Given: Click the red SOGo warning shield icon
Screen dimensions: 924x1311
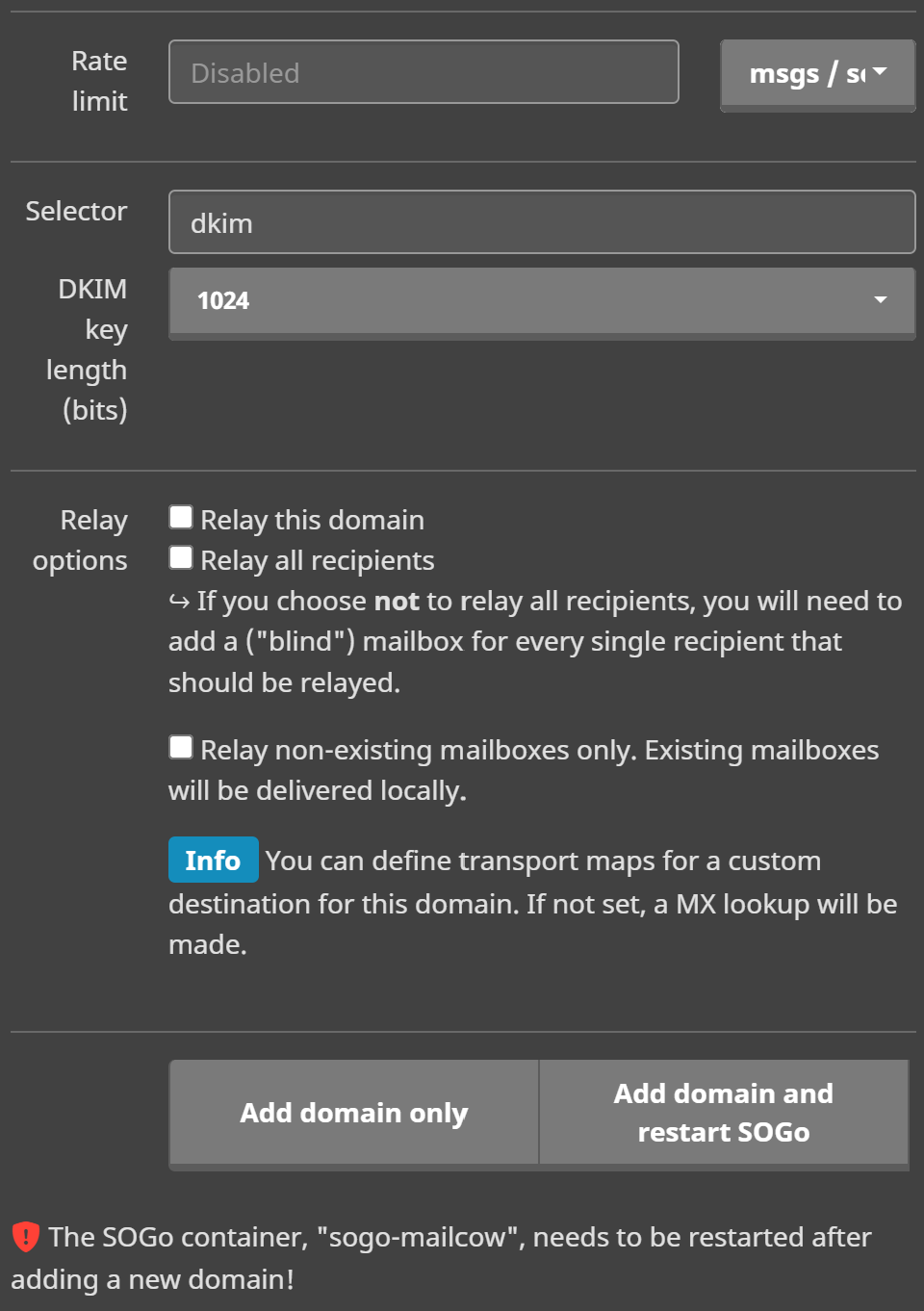Looking at the screenshot, I should [26, 1237].
